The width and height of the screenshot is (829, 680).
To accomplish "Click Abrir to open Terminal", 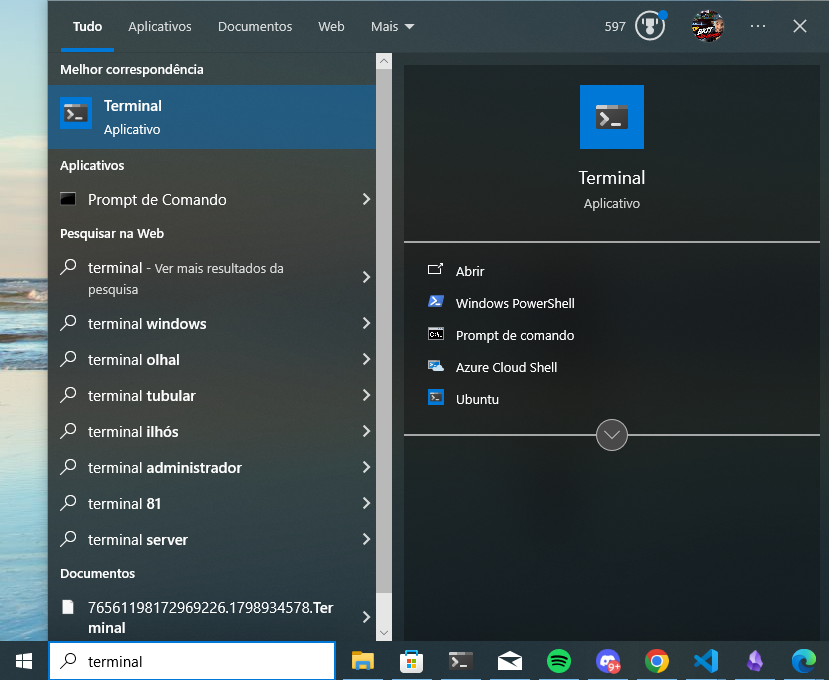I will pos(469,271).
